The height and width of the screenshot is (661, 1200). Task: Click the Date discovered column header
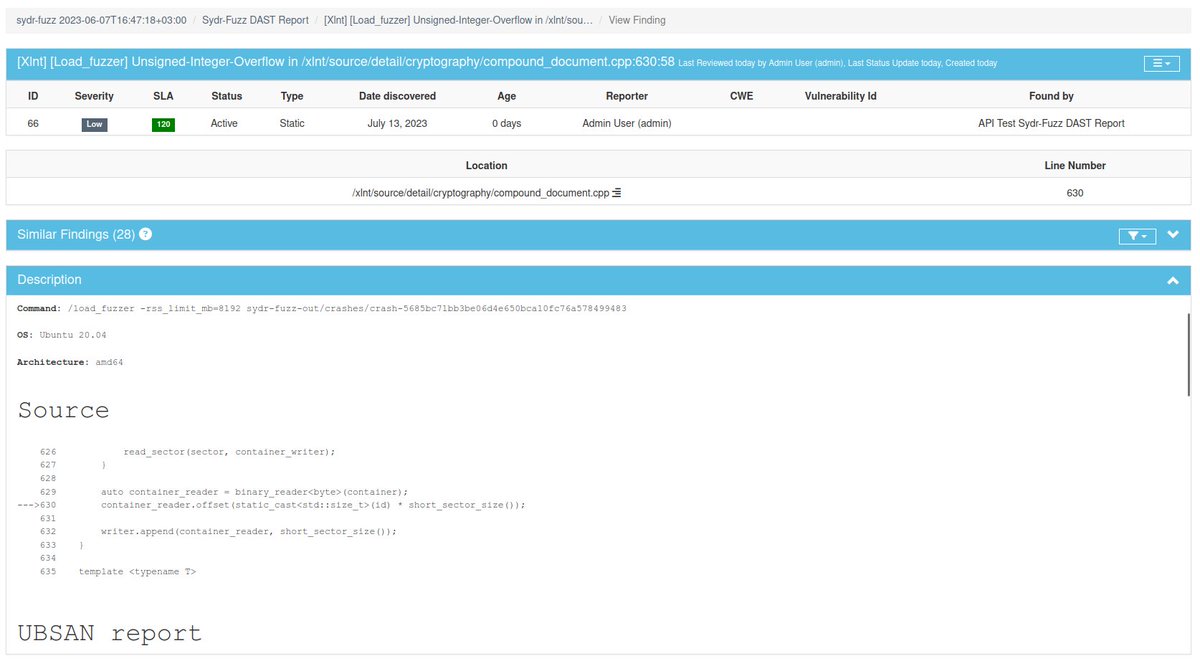[x=397, y=96]
